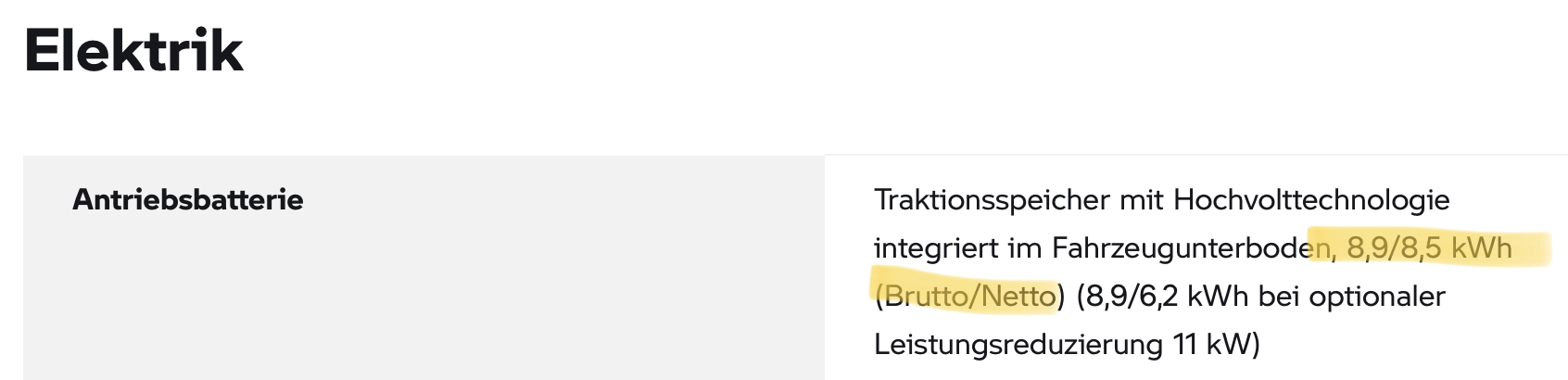Click the word "Traktionsspeicher"
This screenshot has height=380, width=1568.
(992, 200)
